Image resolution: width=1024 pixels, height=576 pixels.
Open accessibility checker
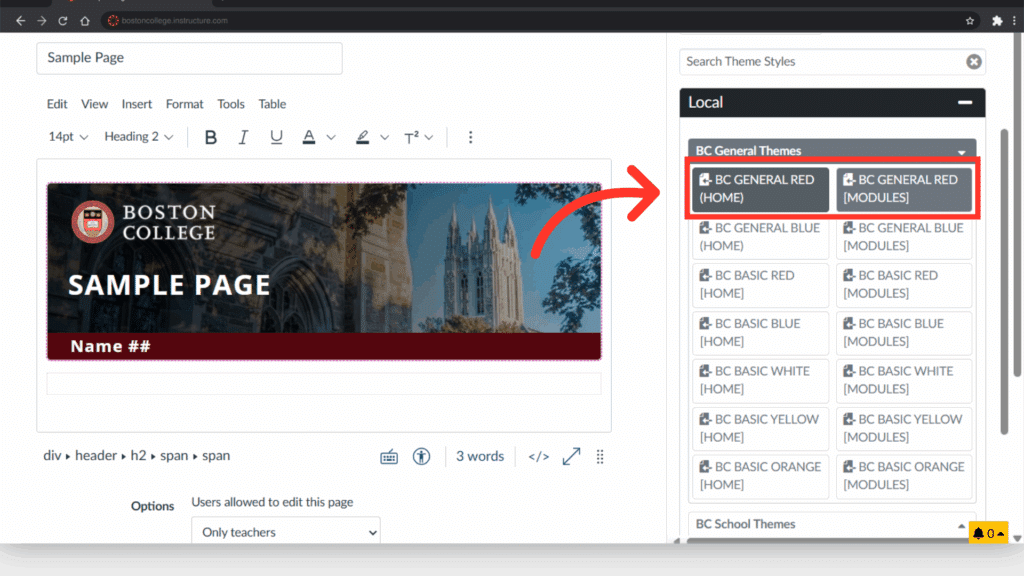421,456
